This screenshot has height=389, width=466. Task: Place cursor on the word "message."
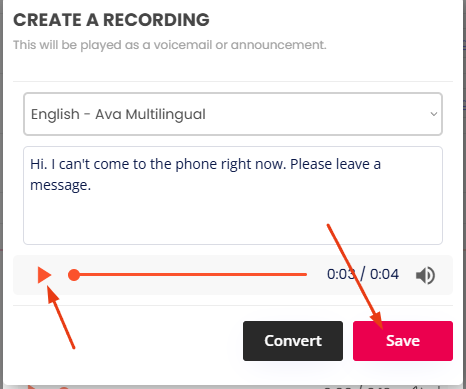click(60, 185)
